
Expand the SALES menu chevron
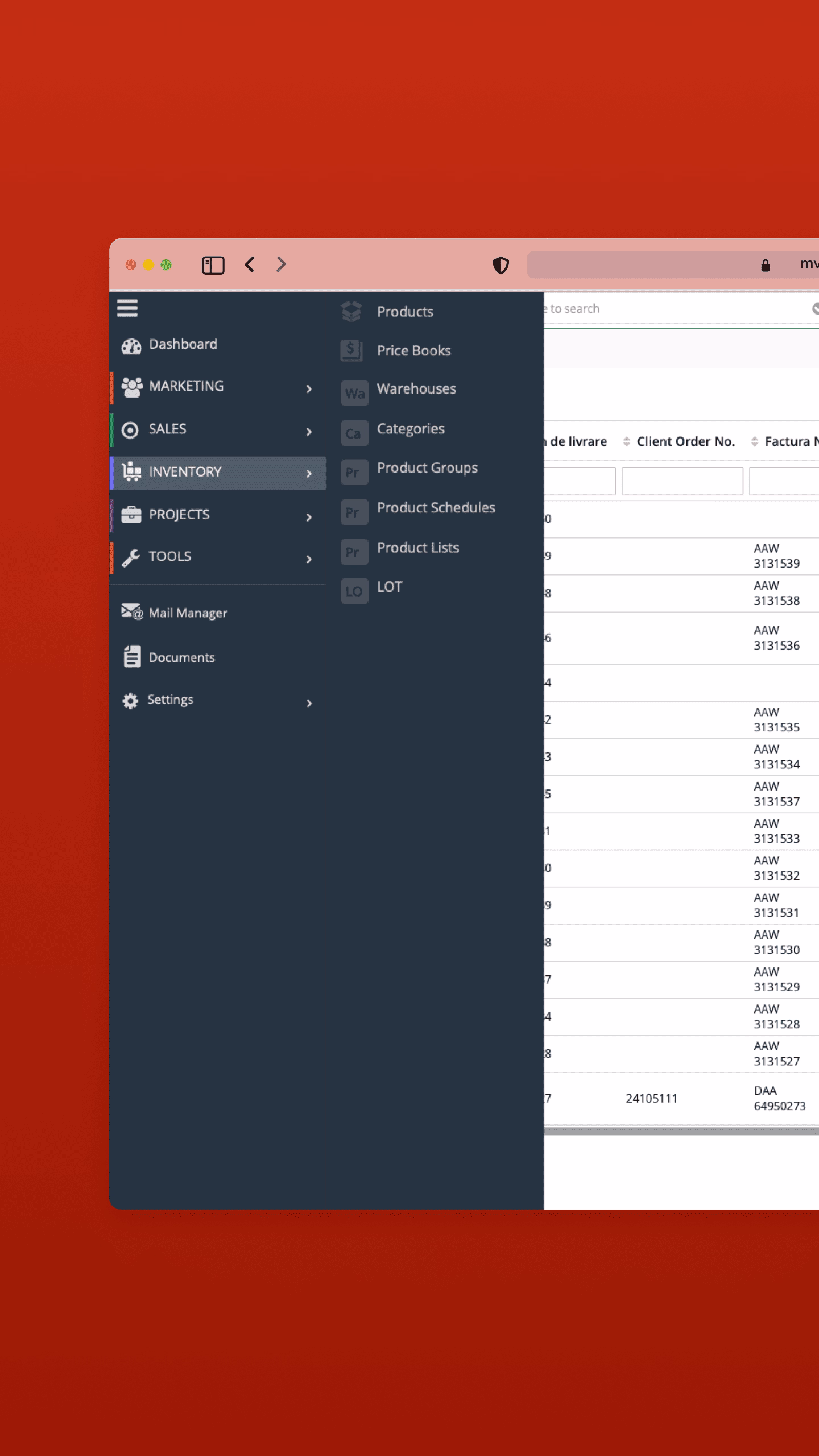point(309,432)
